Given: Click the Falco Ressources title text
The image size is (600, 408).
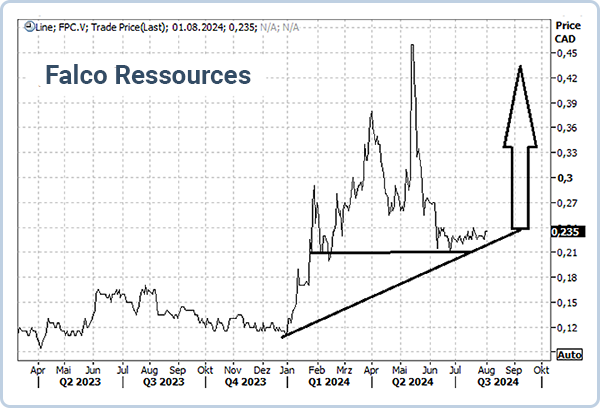Looking at the screenshot, I should (x=148, y=75).
